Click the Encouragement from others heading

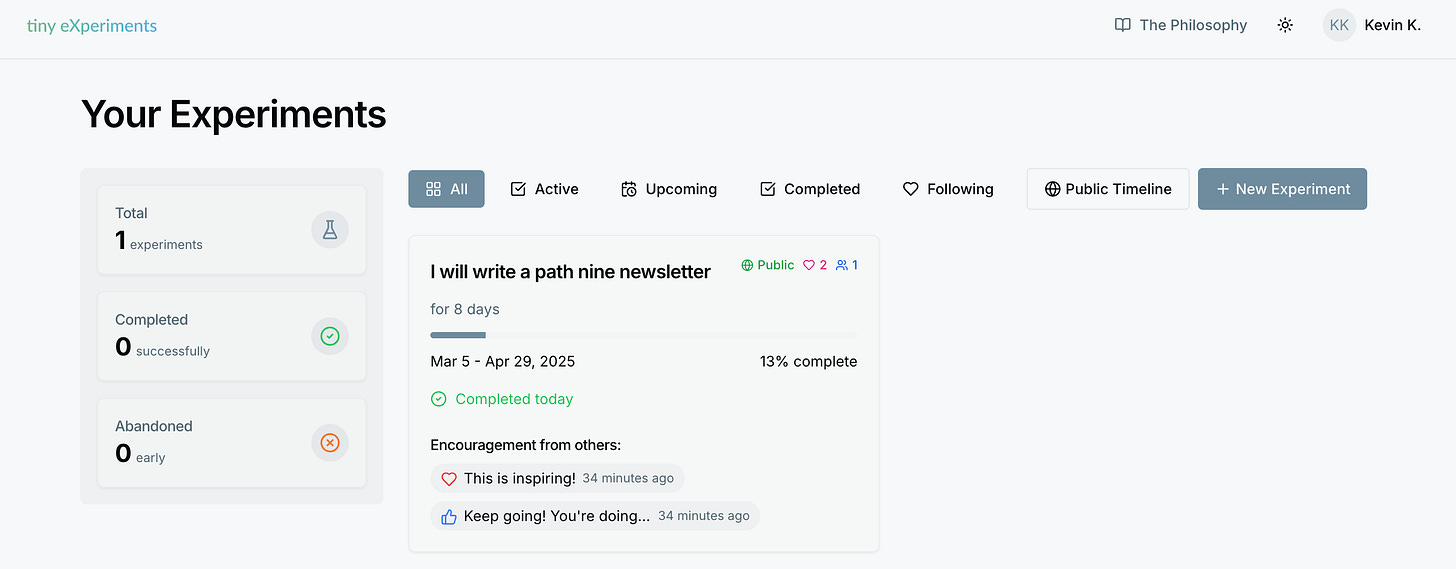(526, 445)
